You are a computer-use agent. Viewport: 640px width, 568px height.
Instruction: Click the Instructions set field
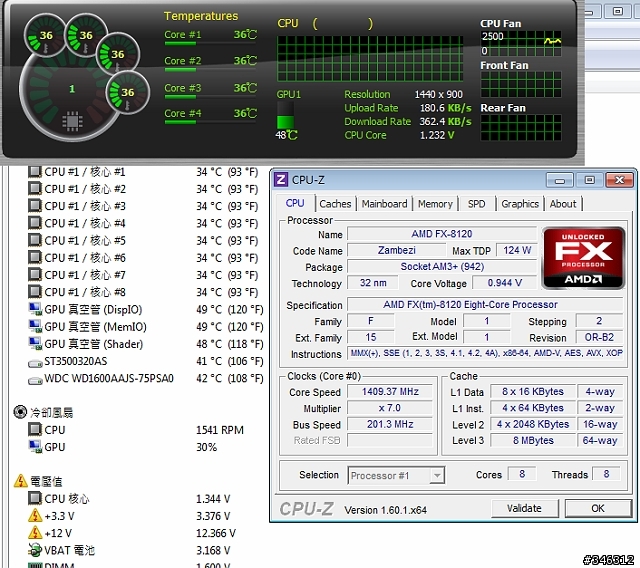pos(485,353)
